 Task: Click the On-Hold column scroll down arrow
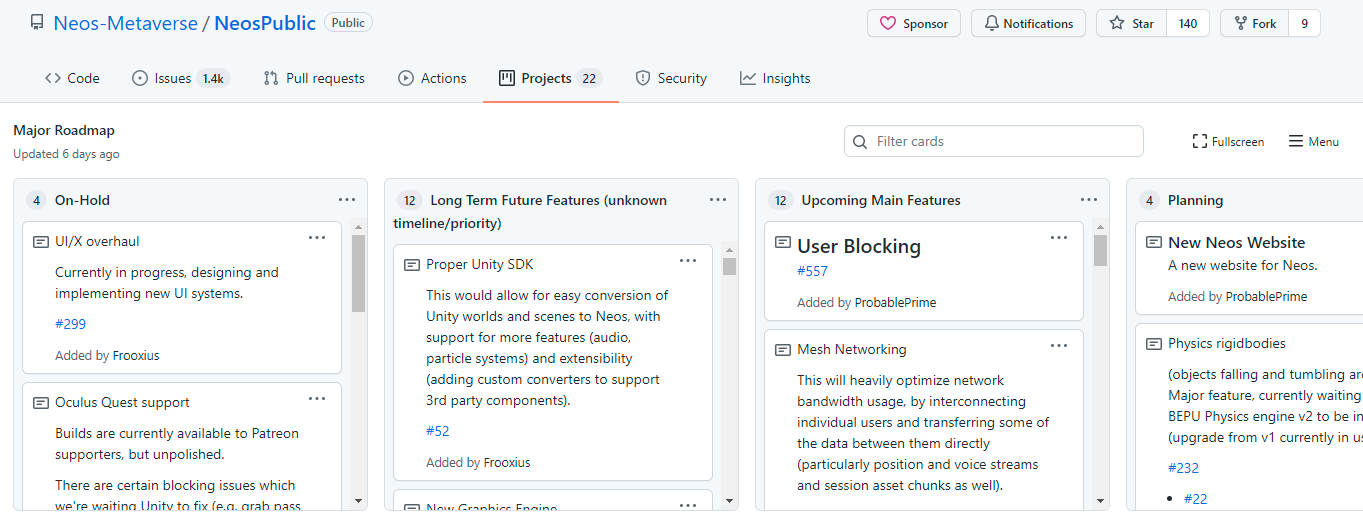(358, 501)
